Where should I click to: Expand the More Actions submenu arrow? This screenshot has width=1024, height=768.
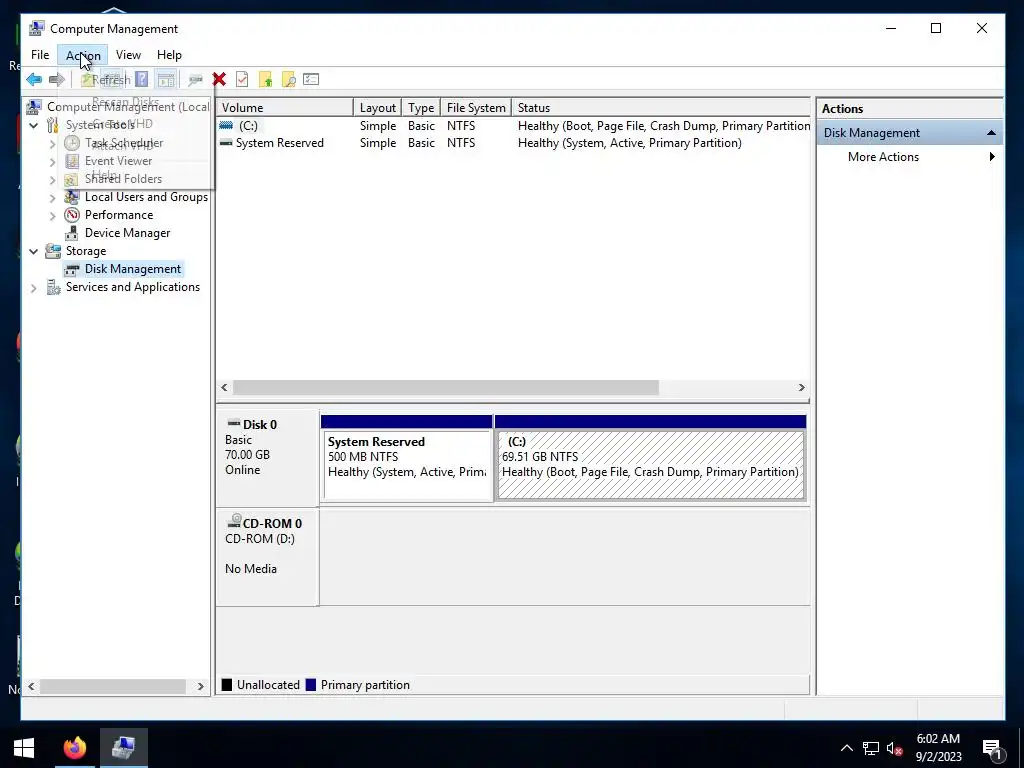(x=992, y=157)
